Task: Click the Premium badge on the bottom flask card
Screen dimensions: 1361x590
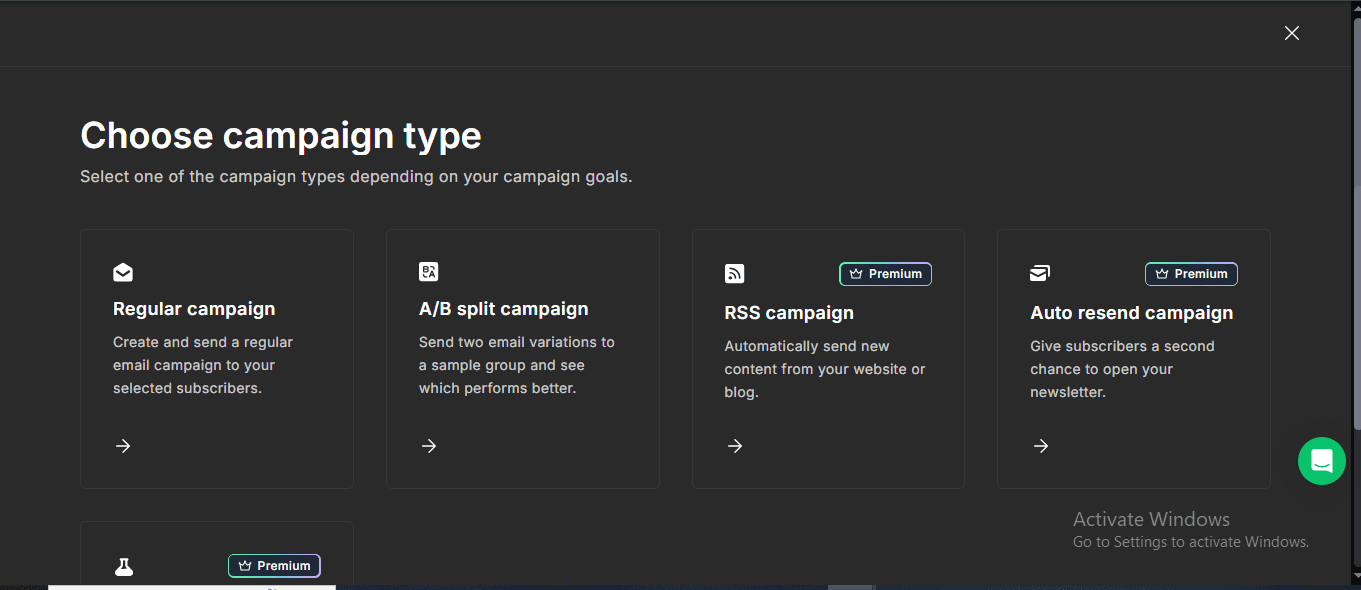Action: [274, 566]
